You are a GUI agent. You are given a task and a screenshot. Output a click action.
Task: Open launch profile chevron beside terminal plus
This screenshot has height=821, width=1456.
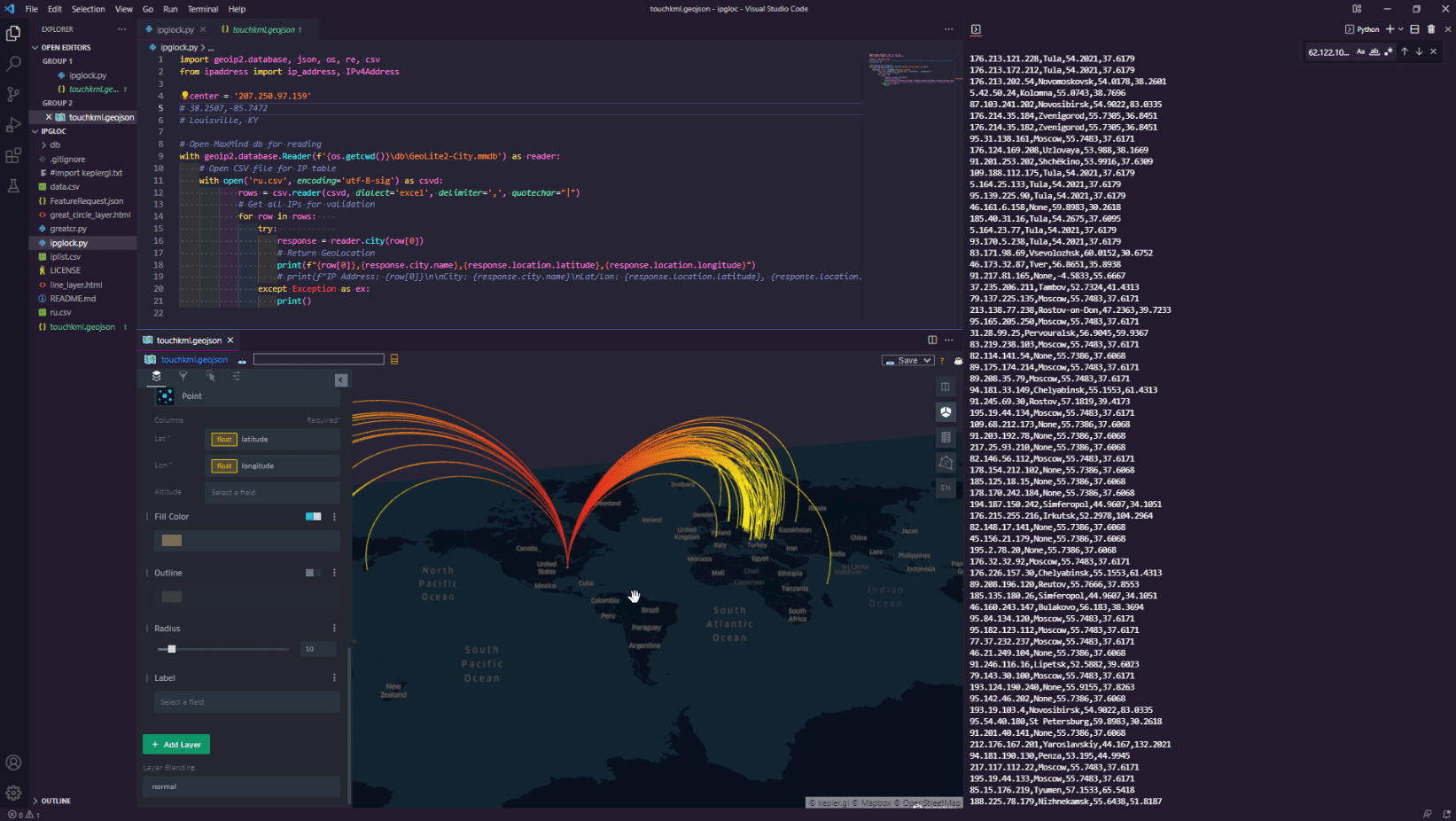[x=1400, y=29]
